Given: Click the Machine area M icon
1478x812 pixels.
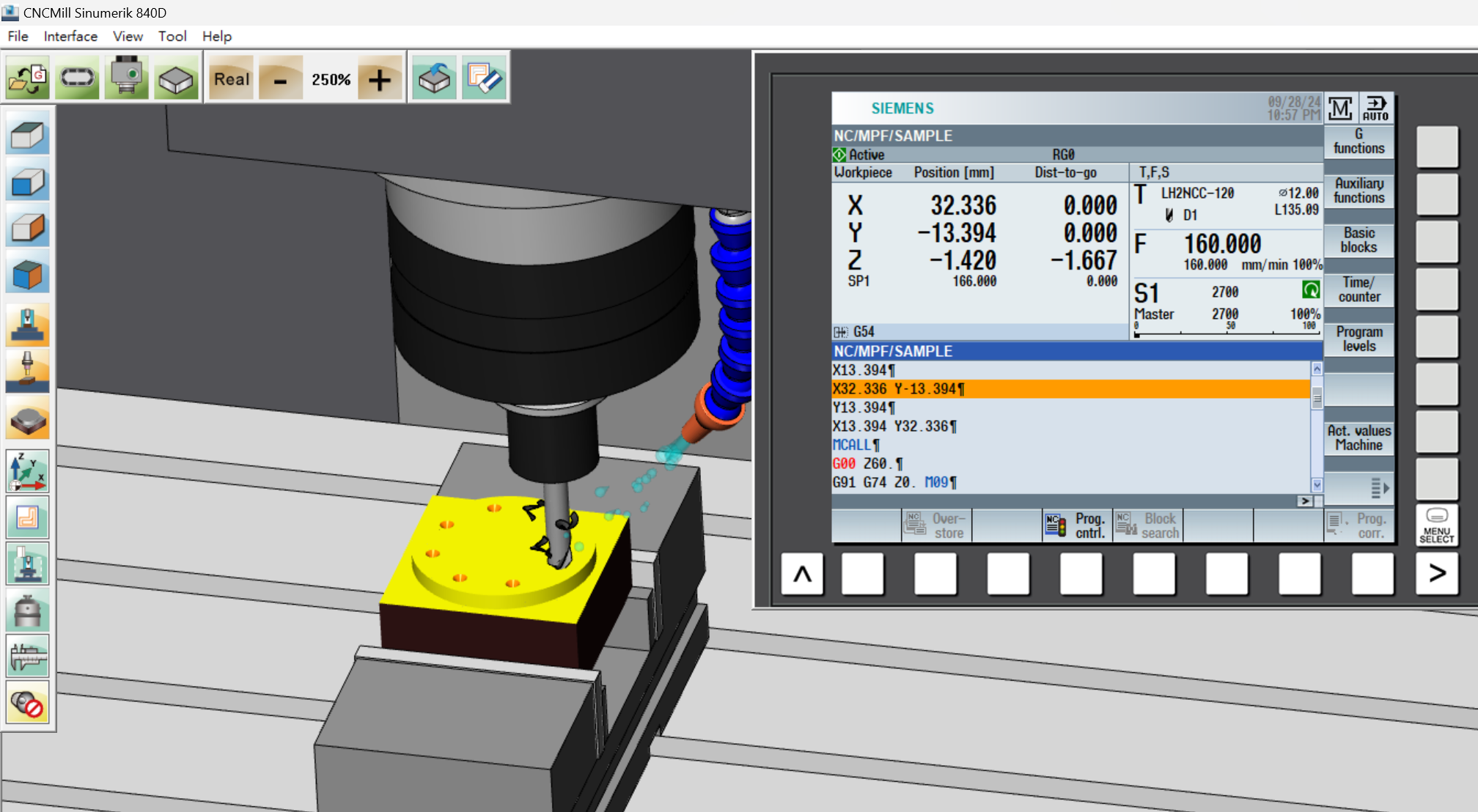Looking at the screenshot, I should tap(1341, 108).
